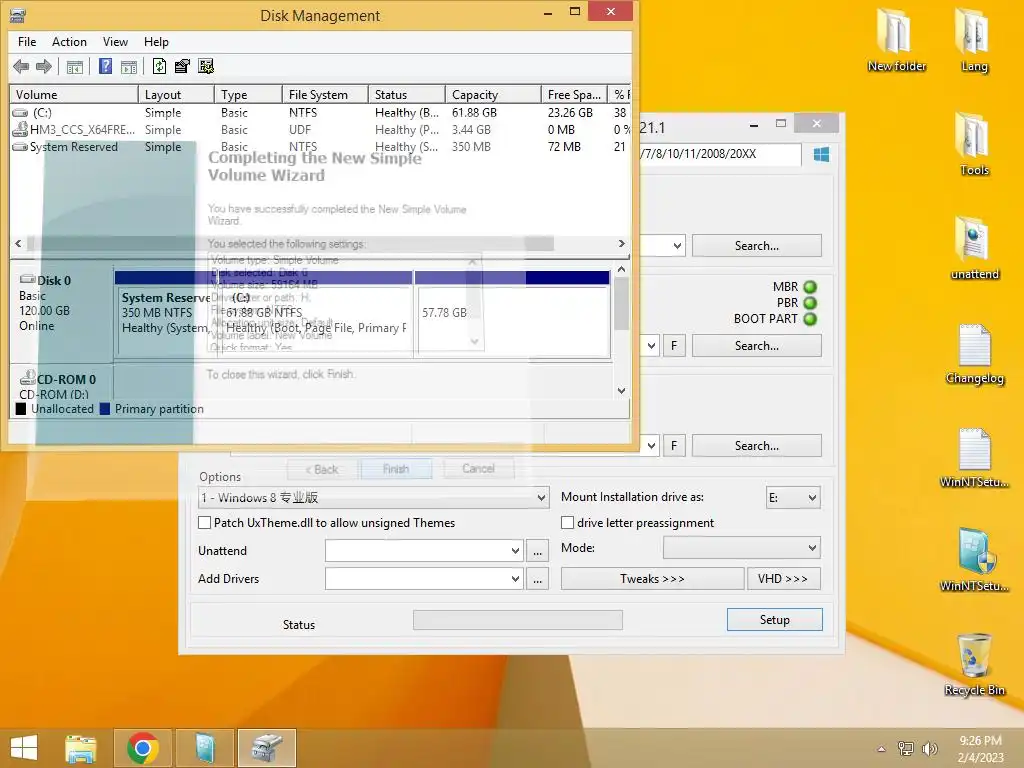Click the Search... button below BOOT PART

757,345
